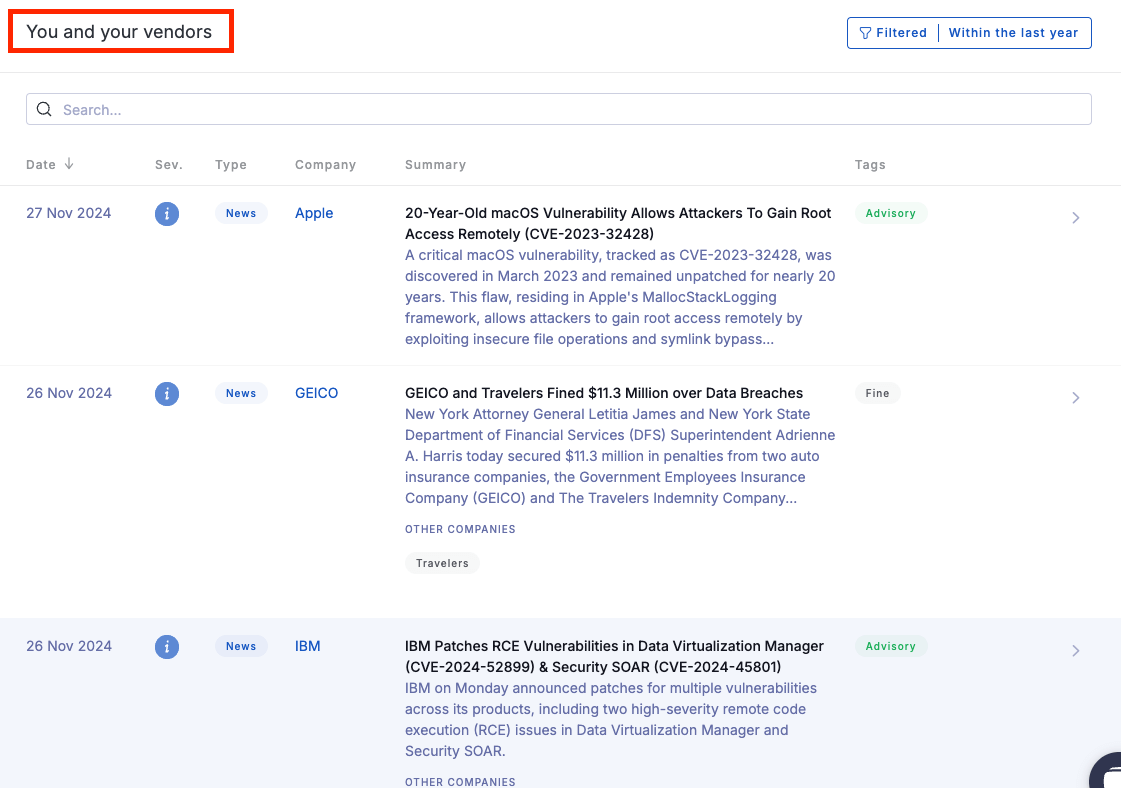Click the You and your vendors heading
The height and width of the screenshot is (788, 1121).
point(119,31)
